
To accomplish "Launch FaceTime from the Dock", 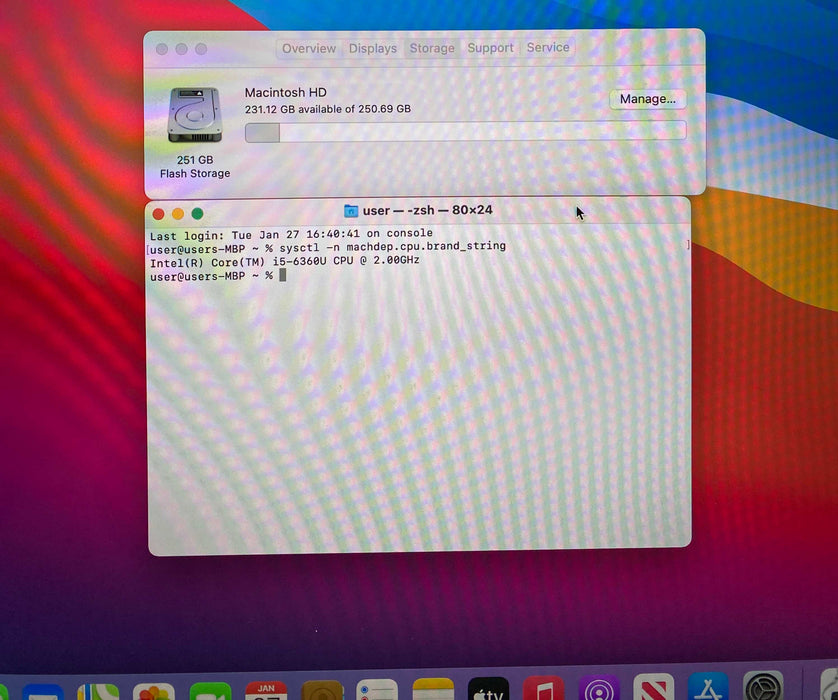I will (x=211, y=691).
